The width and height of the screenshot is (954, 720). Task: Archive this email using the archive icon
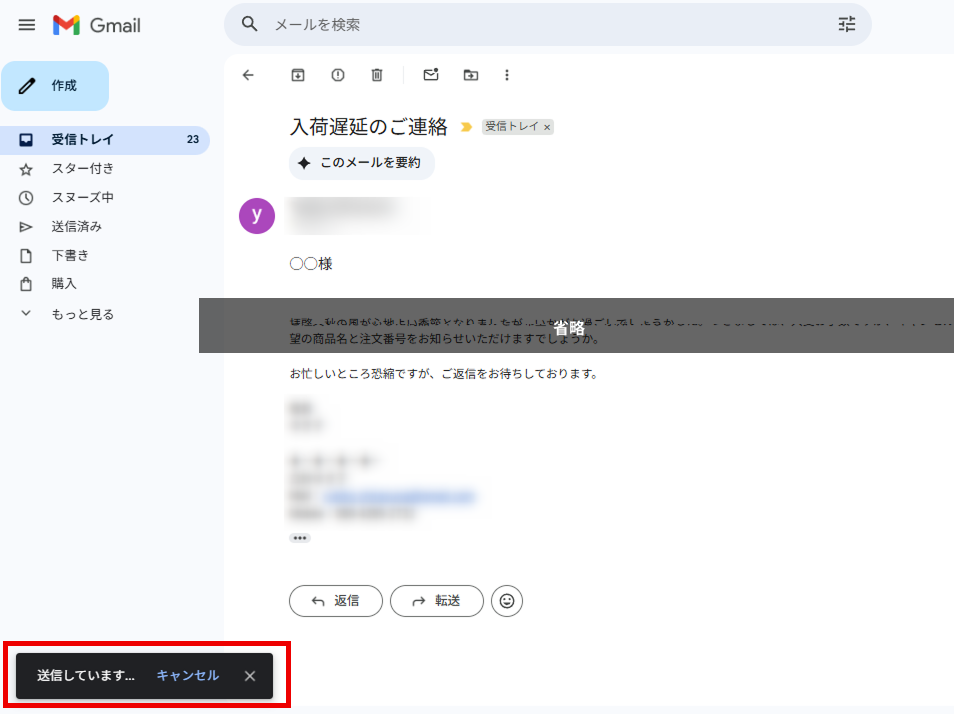297,75
